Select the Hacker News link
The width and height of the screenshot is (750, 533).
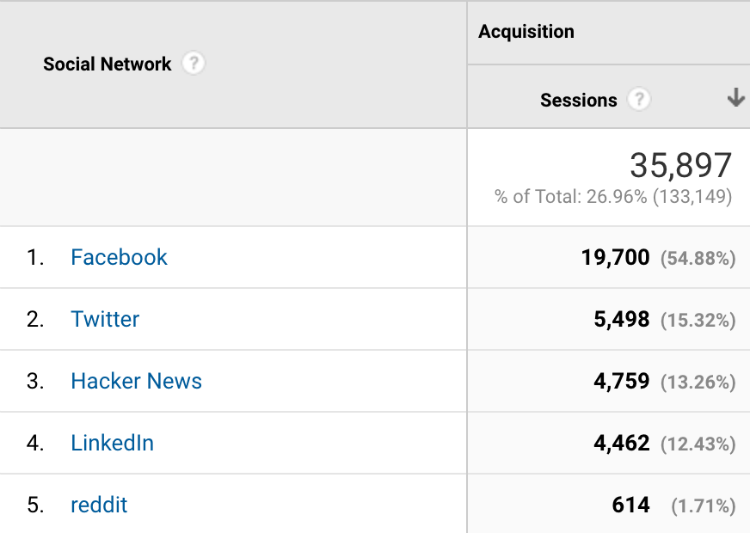(x=136, y=381)
